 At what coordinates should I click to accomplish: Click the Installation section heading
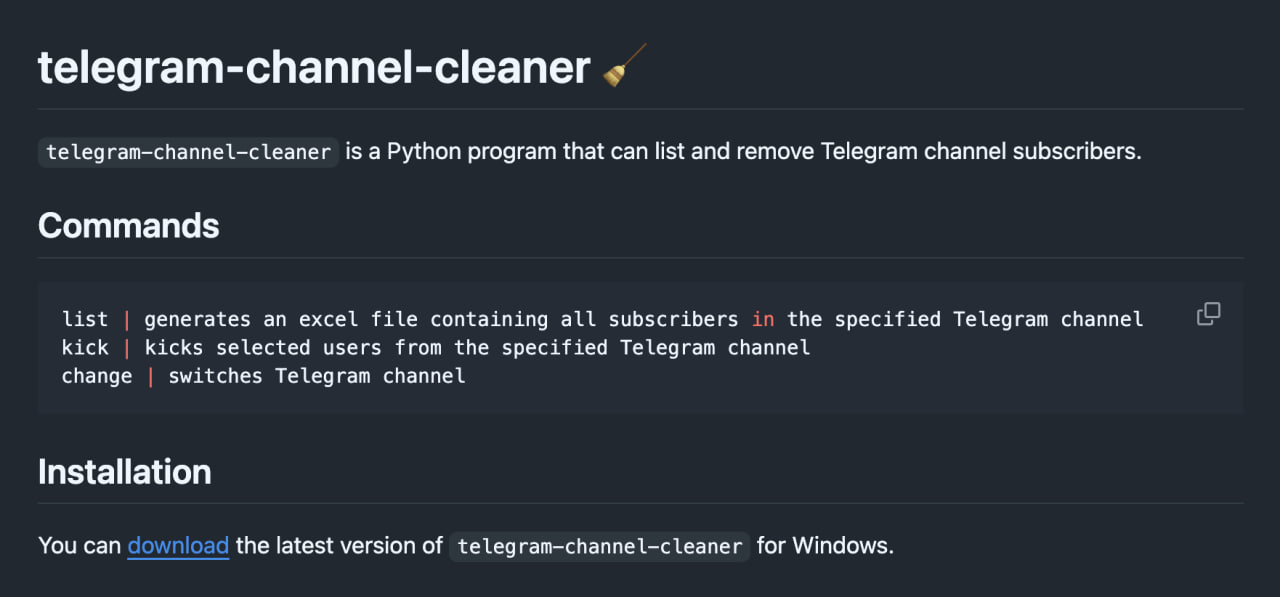124,471
